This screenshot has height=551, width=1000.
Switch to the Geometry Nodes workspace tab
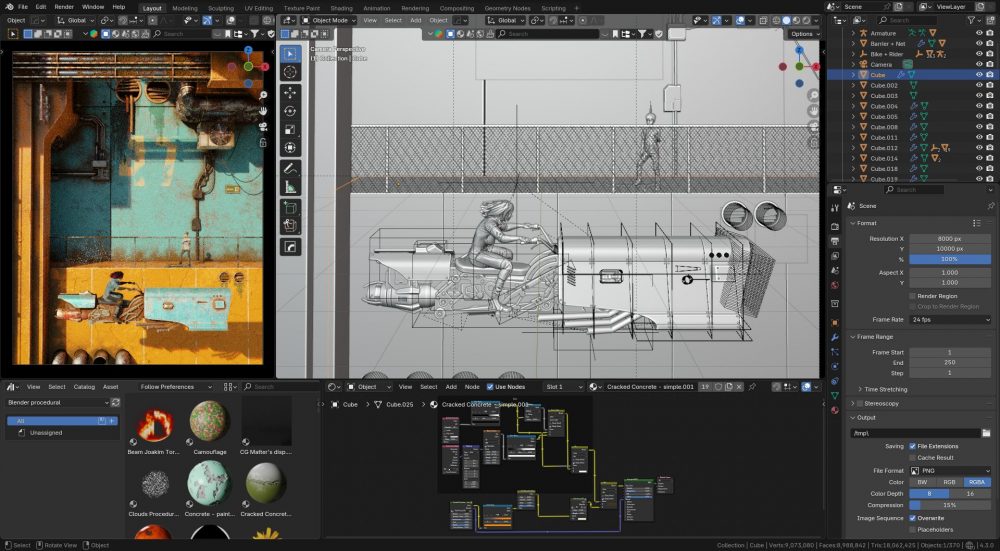point(508,8)
